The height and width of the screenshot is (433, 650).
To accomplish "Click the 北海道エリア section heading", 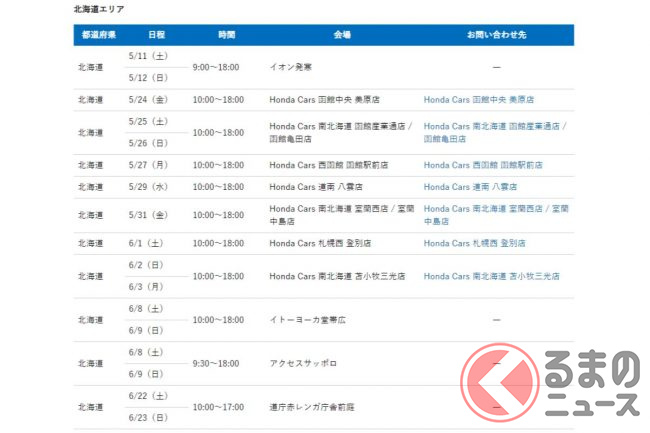I will coord(99,8).
